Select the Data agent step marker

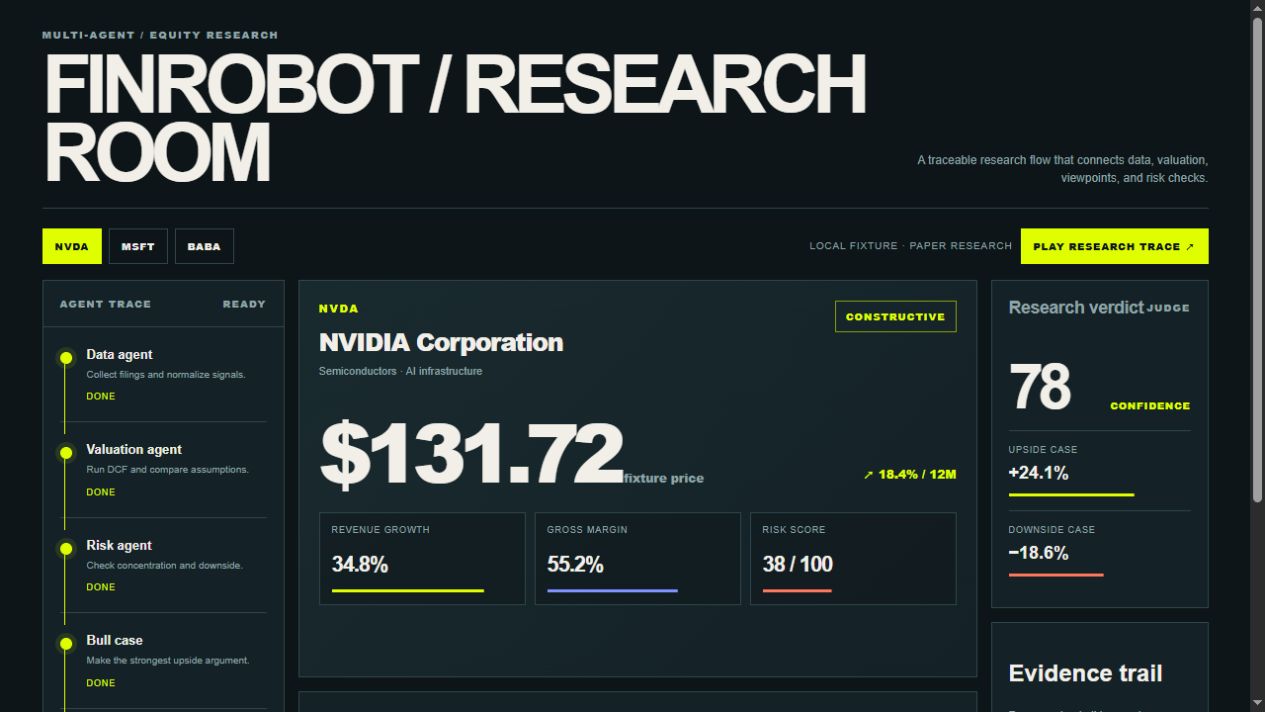click(x=66, y=357)
